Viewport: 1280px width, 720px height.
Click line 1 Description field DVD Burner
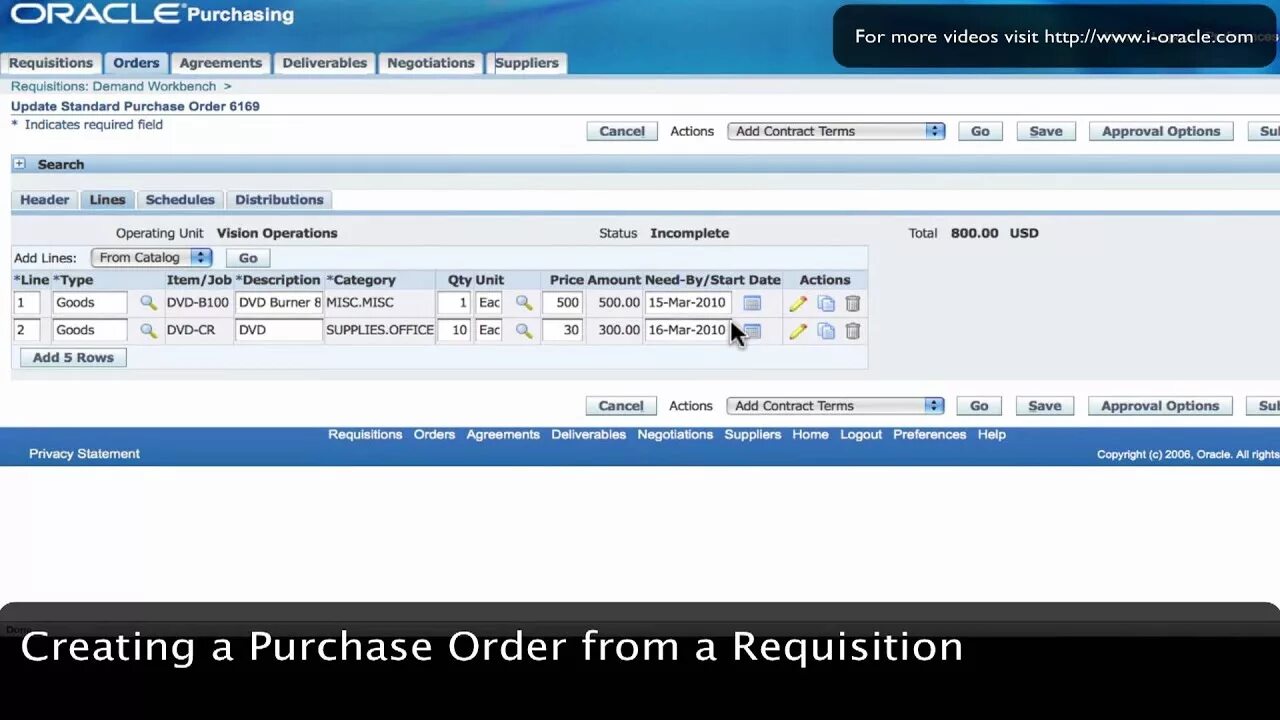point(279,303)
